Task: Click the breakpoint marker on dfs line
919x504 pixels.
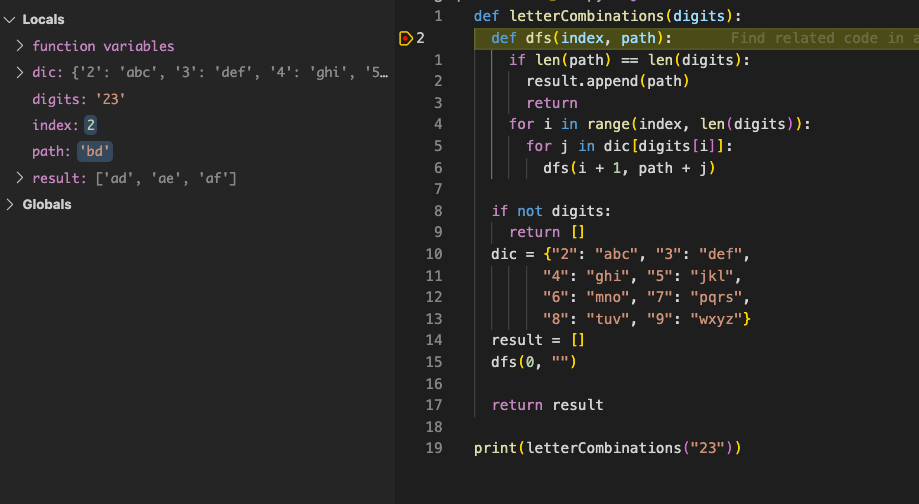Action: [406, 38]
